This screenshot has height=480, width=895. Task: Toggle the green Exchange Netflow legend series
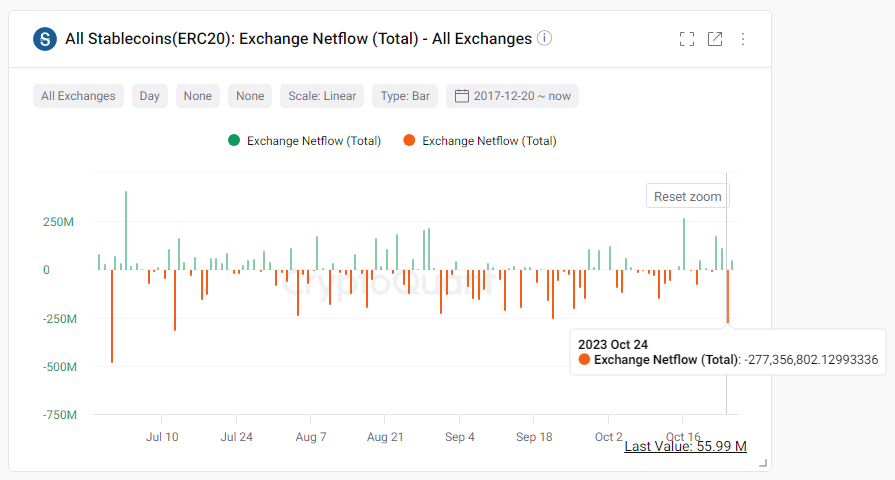click(304, 141)
